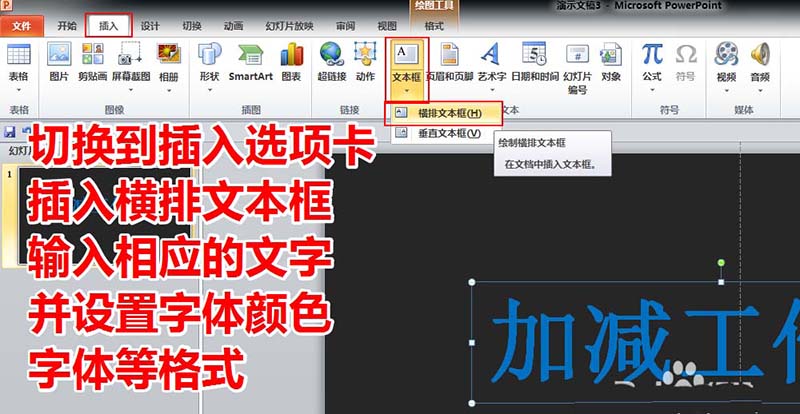800x414 pixels.
Task: Select the 视图 tab
Action: [x=387, y=26]
